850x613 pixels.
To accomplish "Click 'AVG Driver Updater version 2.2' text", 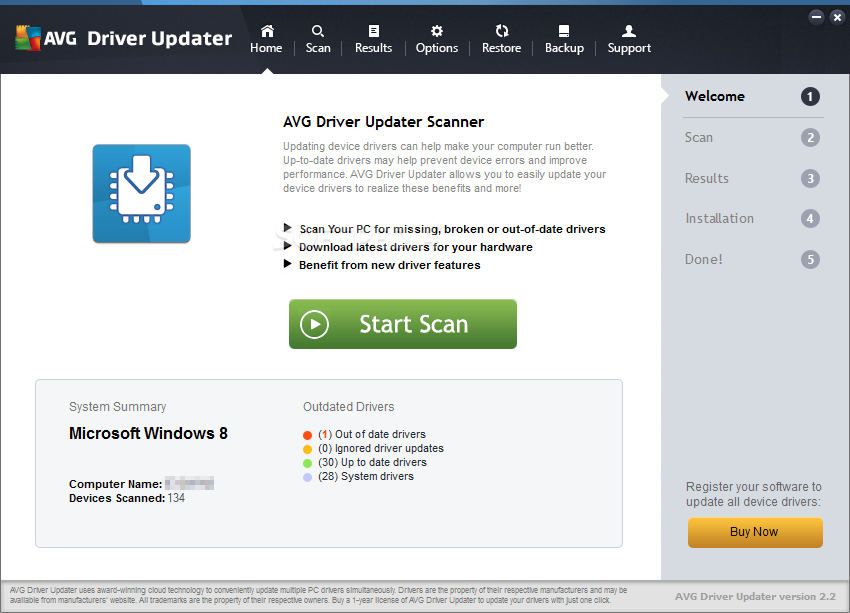I will tap(755, 596).
